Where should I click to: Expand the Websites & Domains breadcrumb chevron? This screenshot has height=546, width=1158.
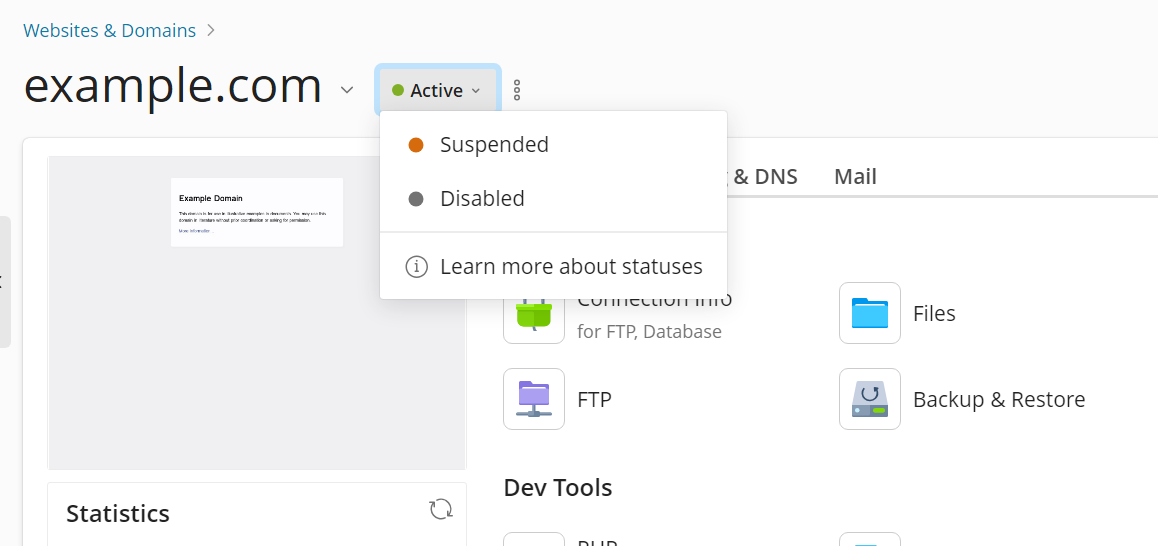[211, 30]
